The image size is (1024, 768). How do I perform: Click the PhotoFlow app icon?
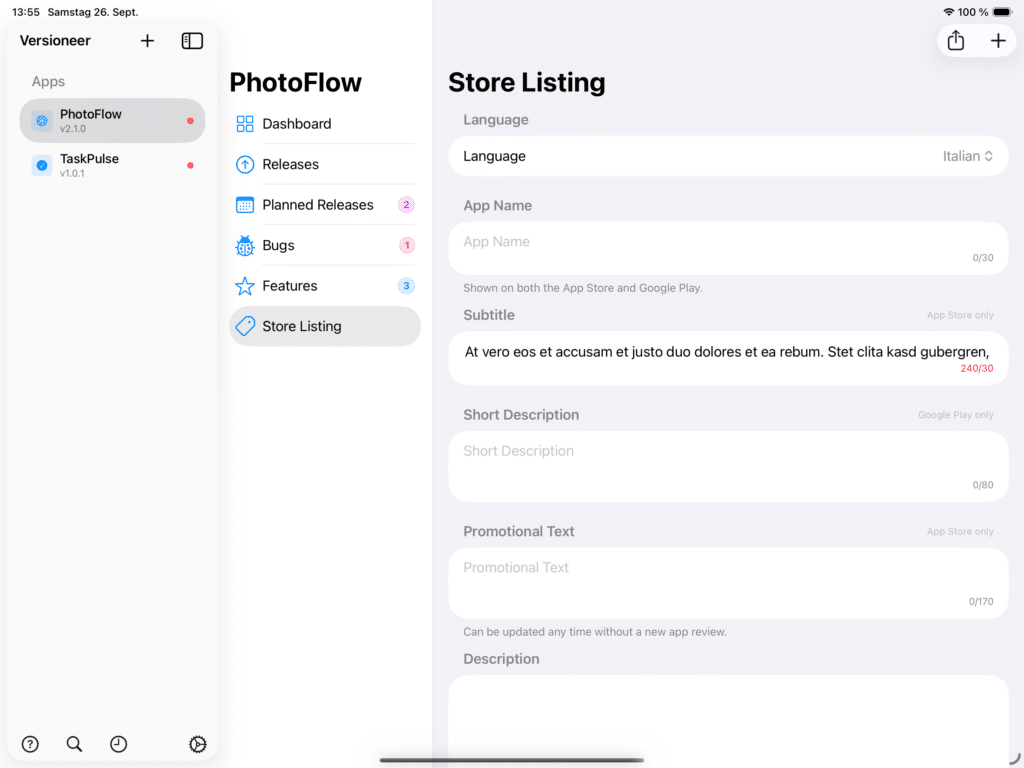click(42, 121)
